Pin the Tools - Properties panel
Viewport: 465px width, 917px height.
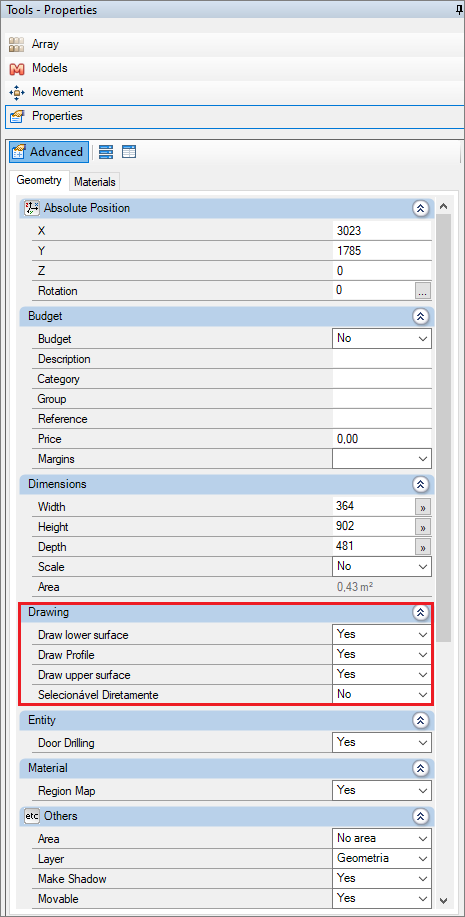coord(459,10)
